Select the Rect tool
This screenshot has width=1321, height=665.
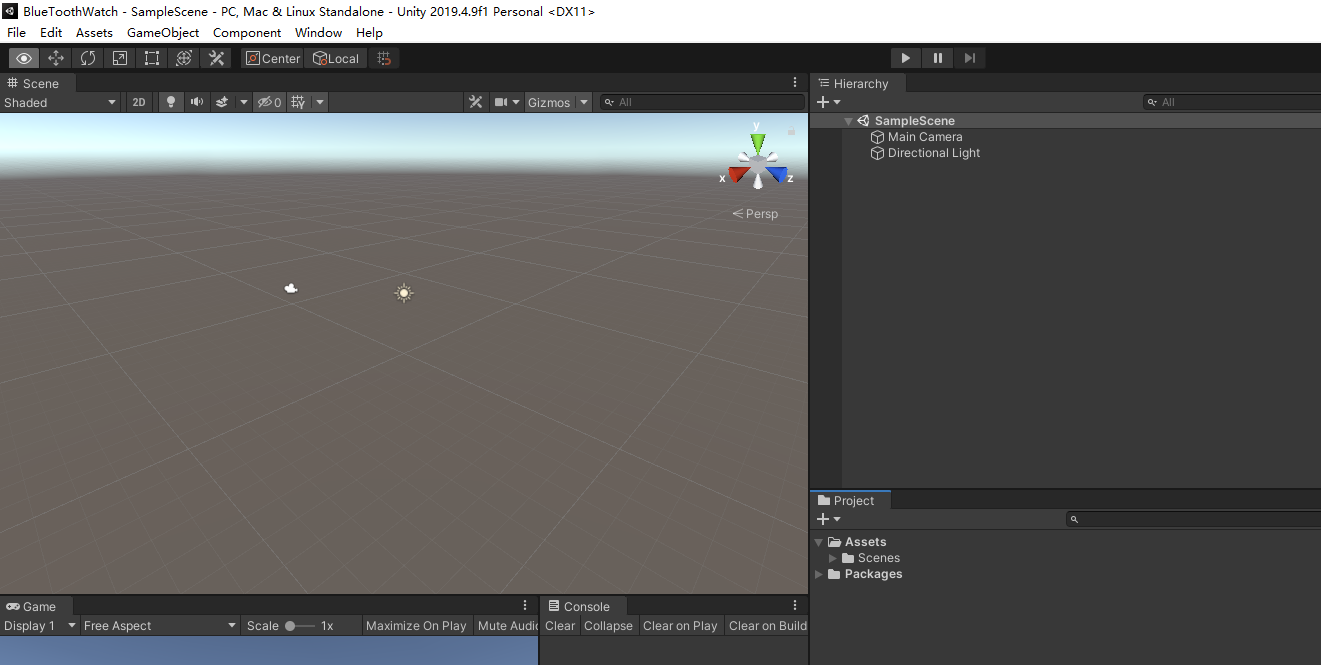coord(151,58)
